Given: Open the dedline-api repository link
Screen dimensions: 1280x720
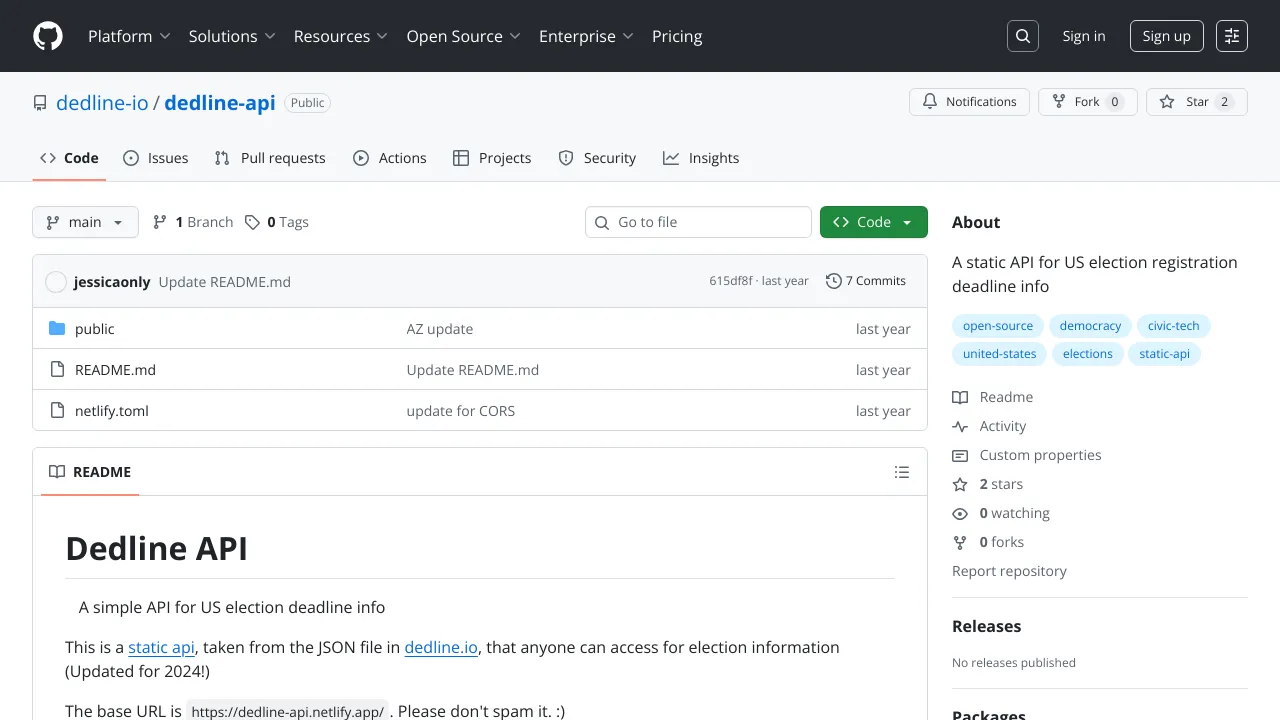Looking at the screenshot, I should click(x=220, y=103).
